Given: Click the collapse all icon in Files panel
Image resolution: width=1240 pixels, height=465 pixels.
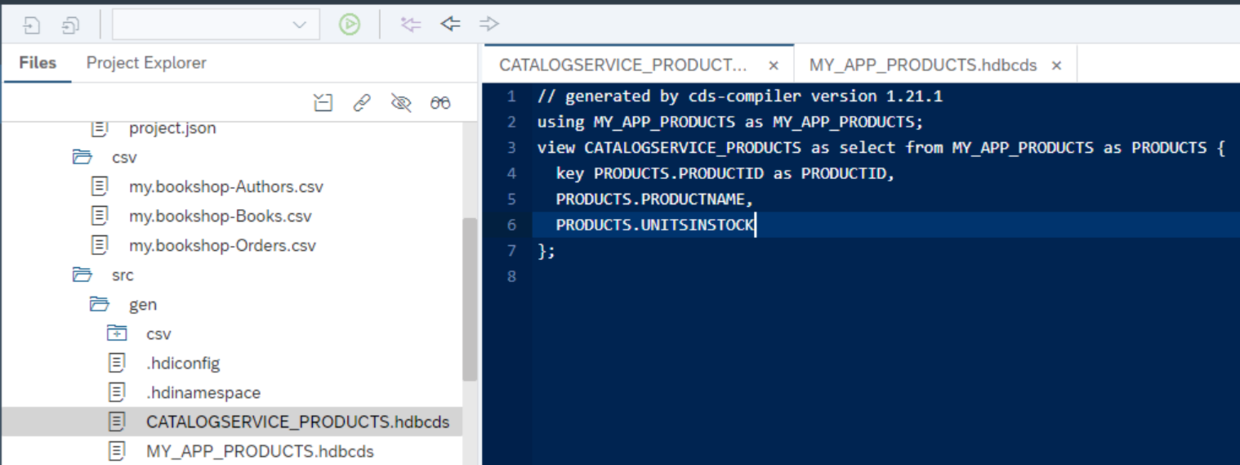Looking at the screenshot, I should coord(322,102).
